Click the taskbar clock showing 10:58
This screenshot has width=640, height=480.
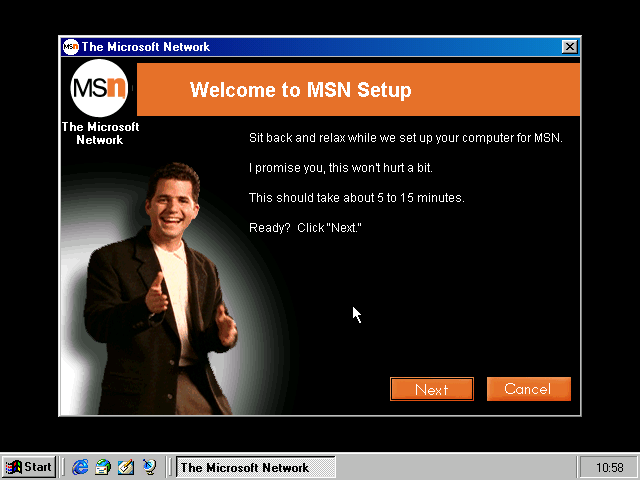609,467
